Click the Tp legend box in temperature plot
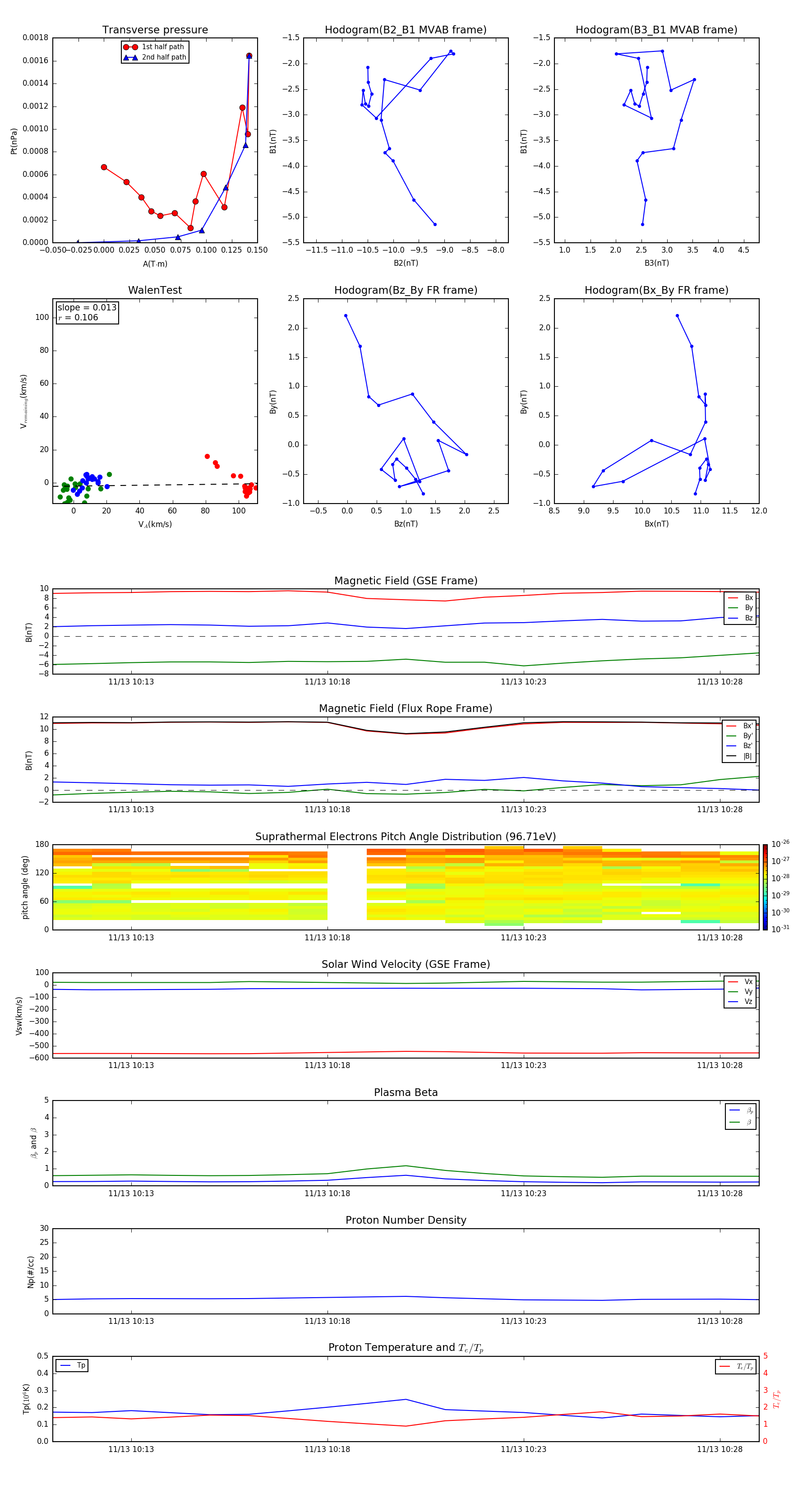 click(72, 1365)
